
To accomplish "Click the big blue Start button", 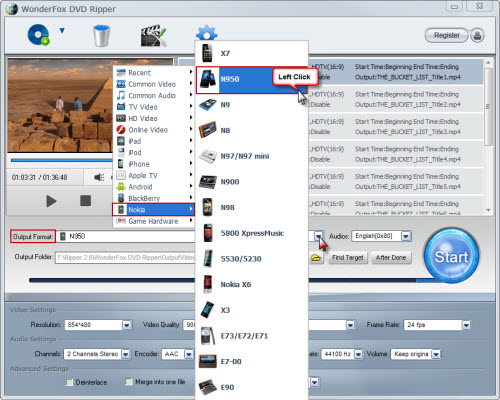I will (x=451, y=256).
